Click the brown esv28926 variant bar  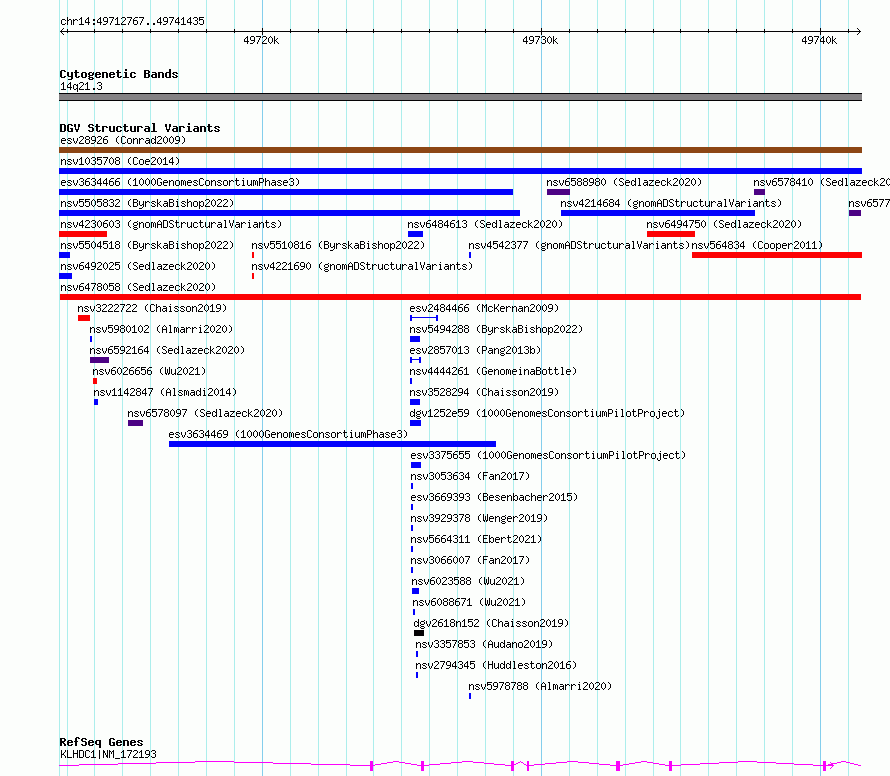click(460, 150)
